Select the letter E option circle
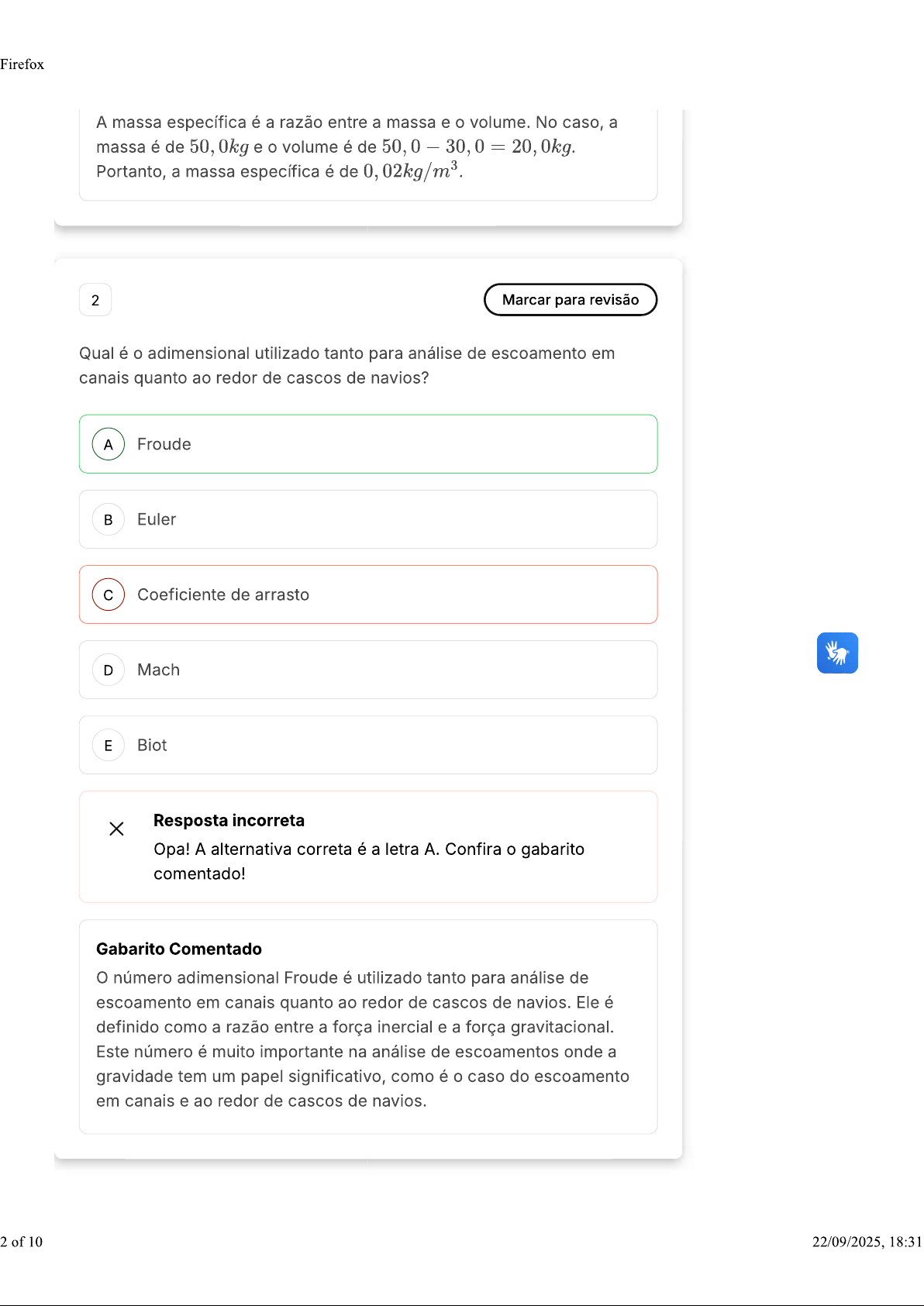Screen dimensions: 924x1306 click(109, 745)
